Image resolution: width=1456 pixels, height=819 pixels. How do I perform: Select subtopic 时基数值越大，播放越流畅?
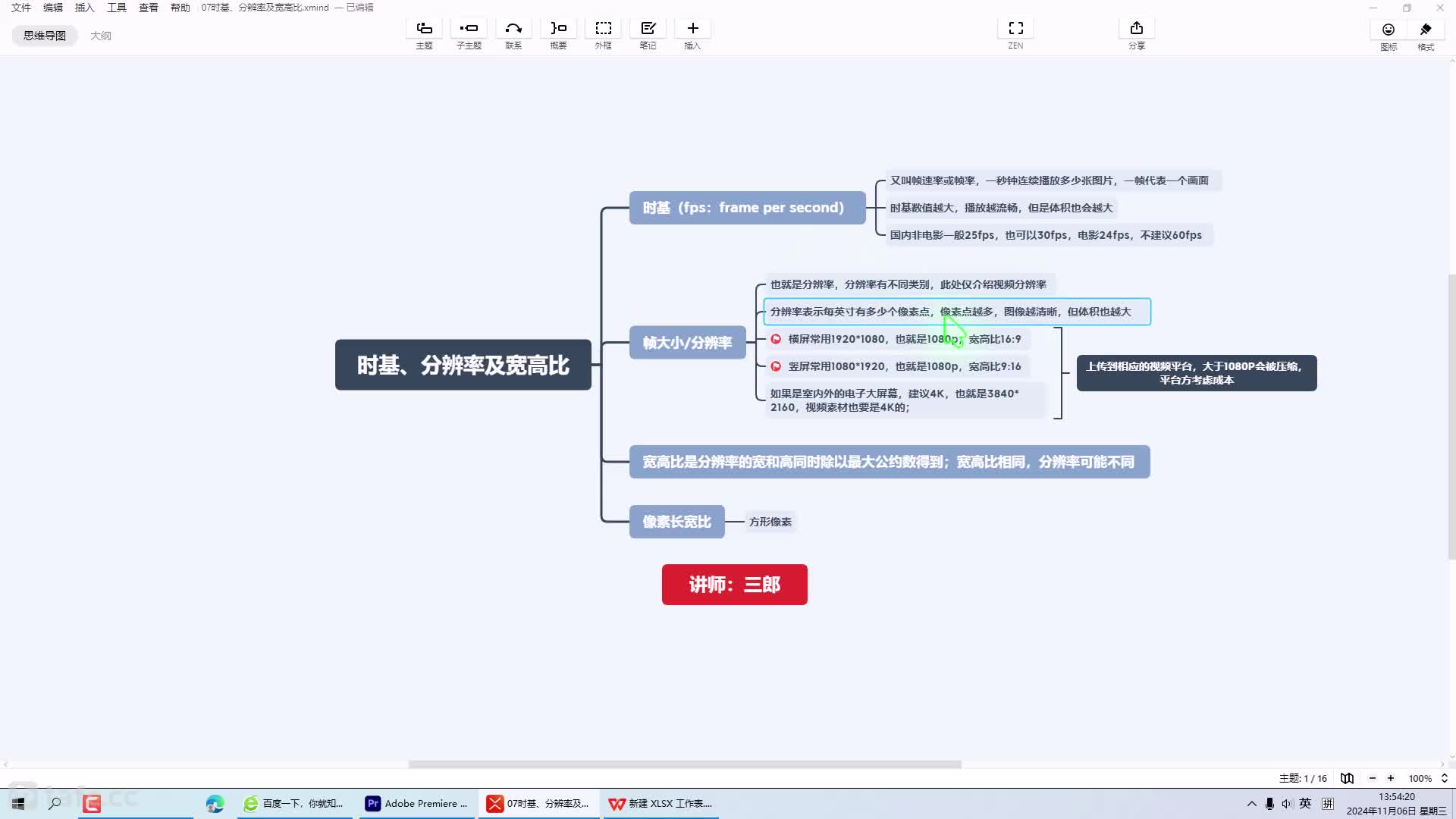[1001, 208]
